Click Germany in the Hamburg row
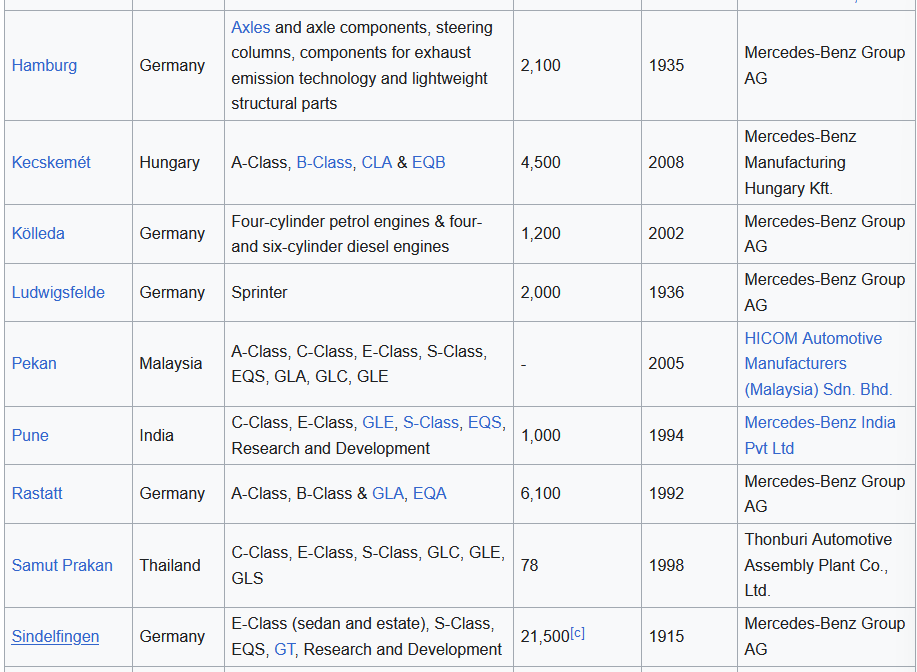Viewport: 917px width, 672px height. [x=172, y=66]
